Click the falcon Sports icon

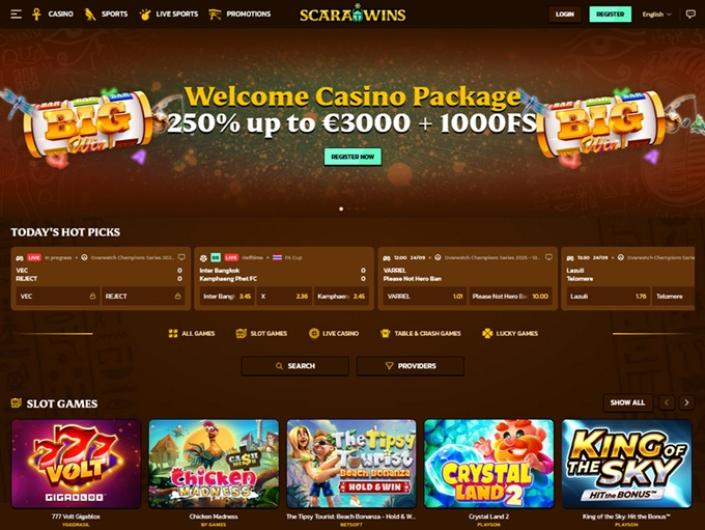tap(90, 14)
